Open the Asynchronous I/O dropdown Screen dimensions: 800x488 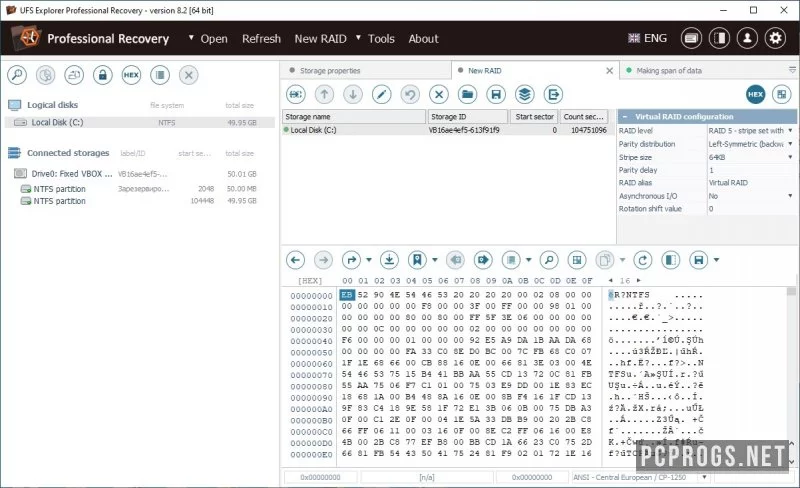pos(790,196)
